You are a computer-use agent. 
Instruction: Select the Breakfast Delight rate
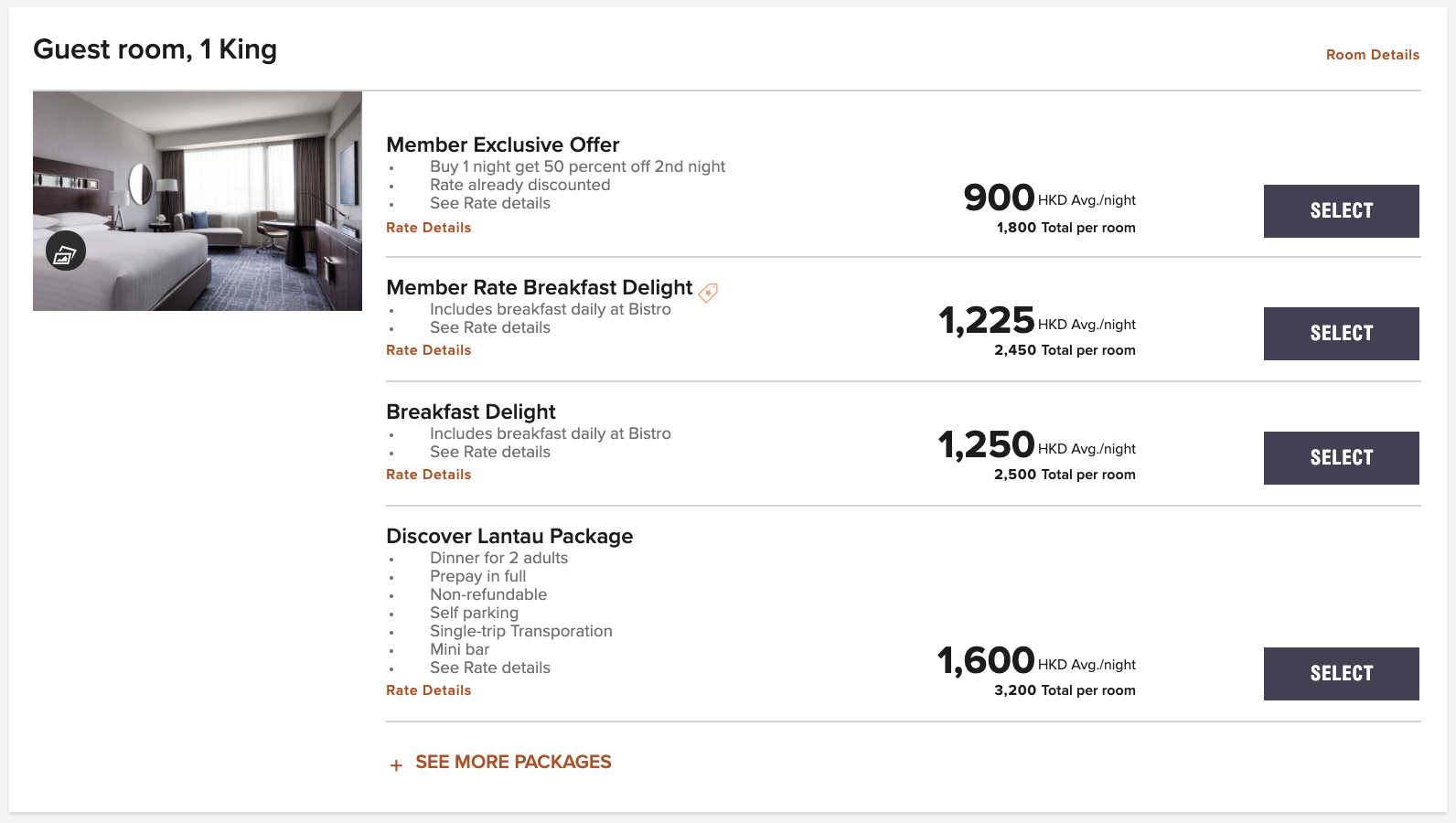(1342, 458)
